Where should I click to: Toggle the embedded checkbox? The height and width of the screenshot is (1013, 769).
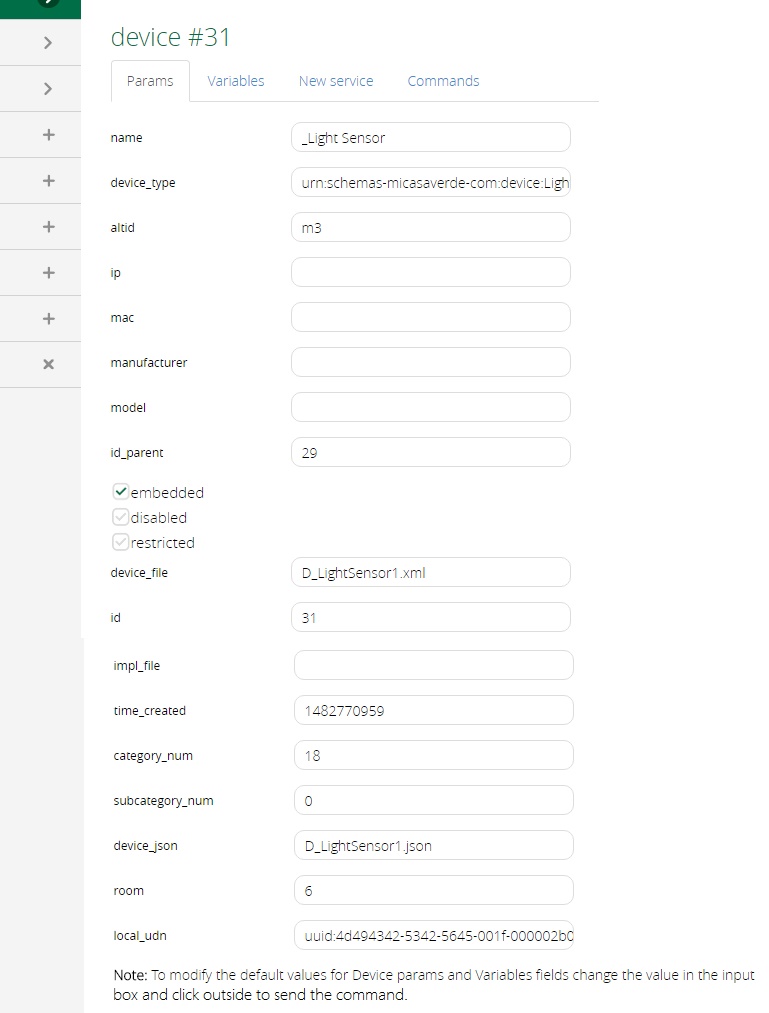click(x=121, y=492)
